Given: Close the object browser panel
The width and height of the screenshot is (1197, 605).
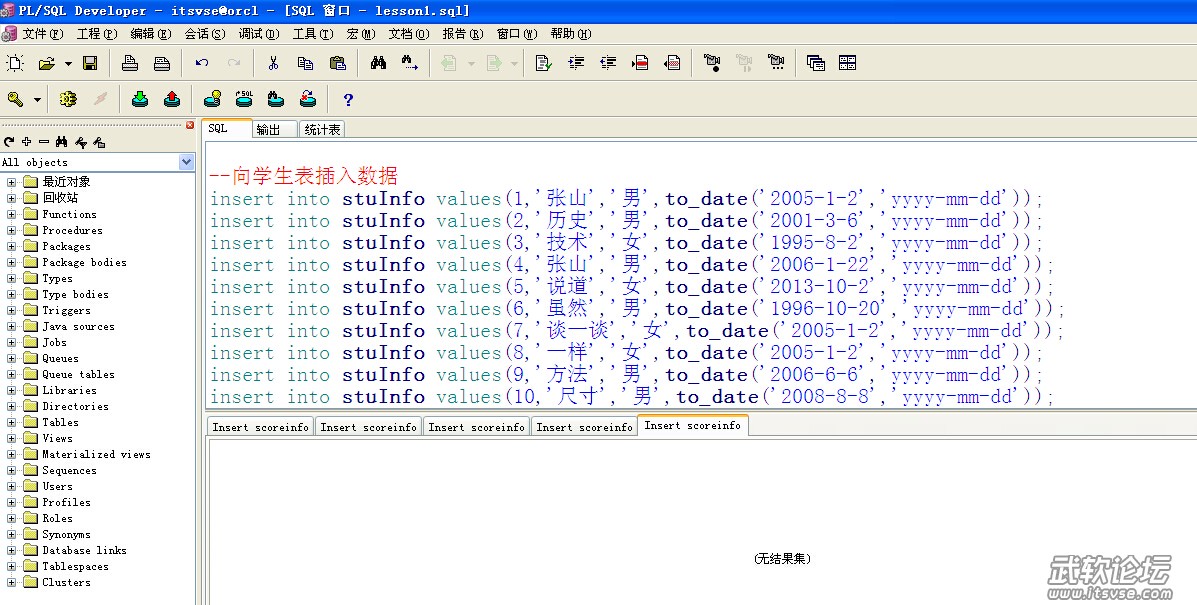Looking at the screenshot, I should tap(190, 125).
